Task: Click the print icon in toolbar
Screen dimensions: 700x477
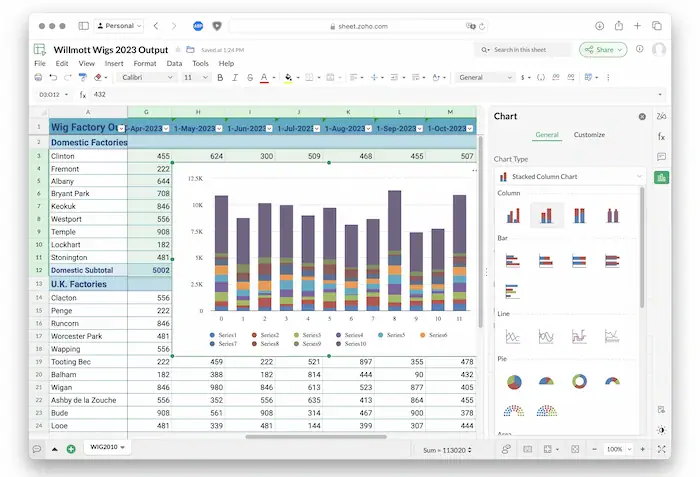Action: tap(39, 77)
